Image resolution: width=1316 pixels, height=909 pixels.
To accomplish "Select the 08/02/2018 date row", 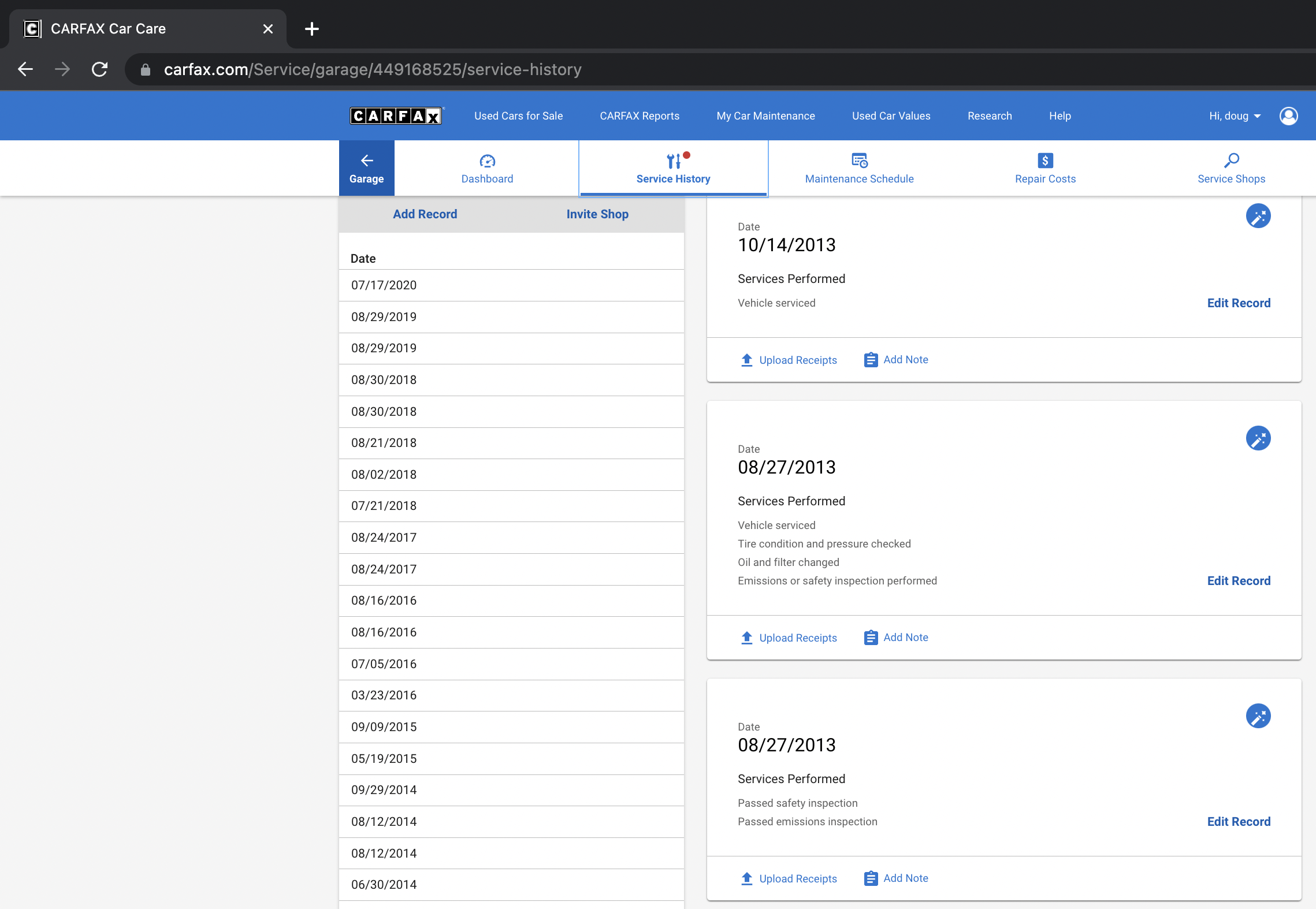I will (x=511, y=475).
